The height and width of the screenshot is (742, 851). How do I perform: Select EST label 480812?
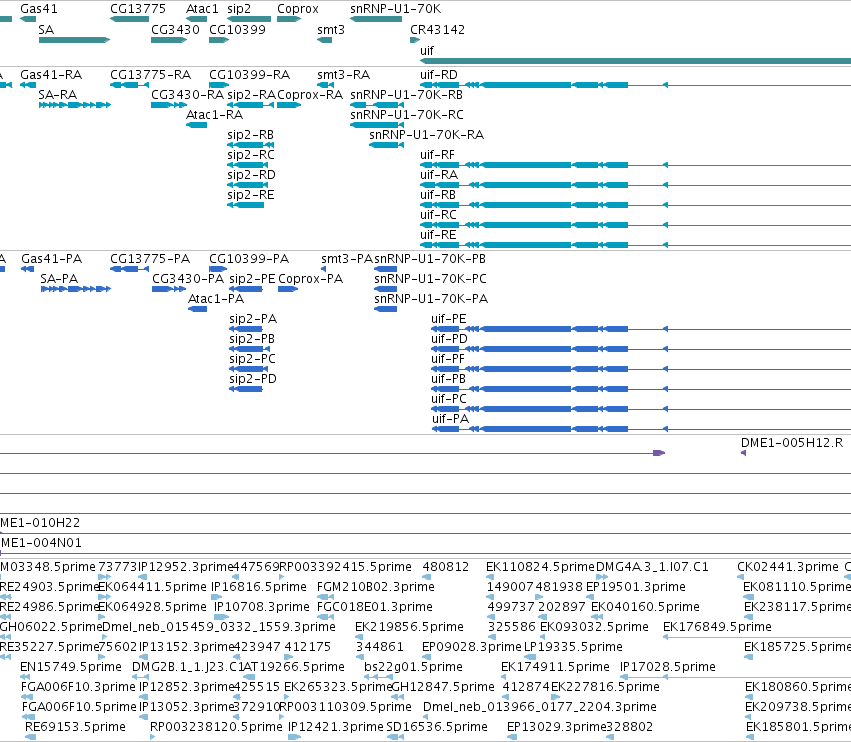click(446, 567)
